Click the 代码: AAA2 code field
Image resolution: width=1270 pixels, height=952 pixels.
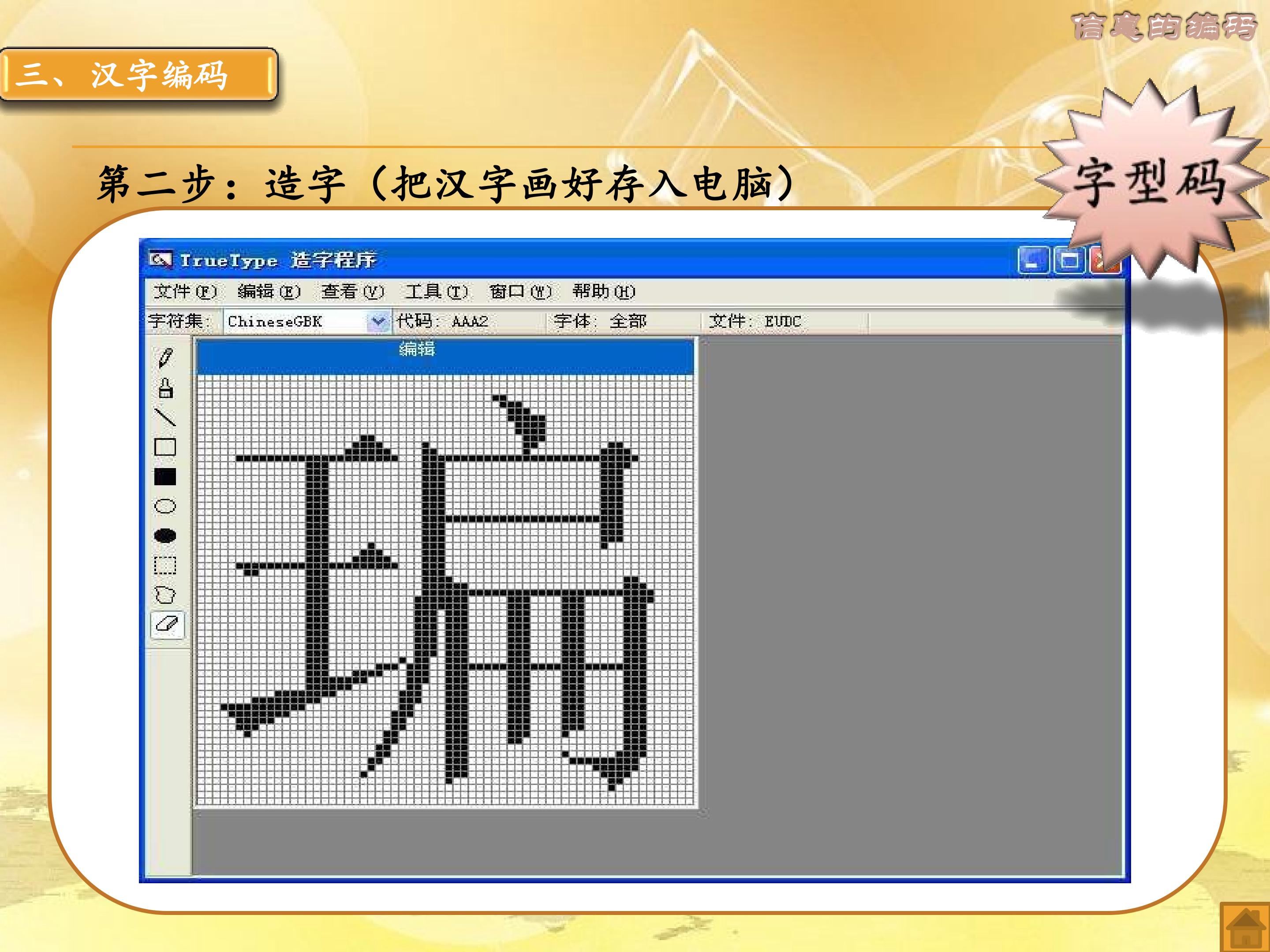pyautogui.click(x=442, y=321)
